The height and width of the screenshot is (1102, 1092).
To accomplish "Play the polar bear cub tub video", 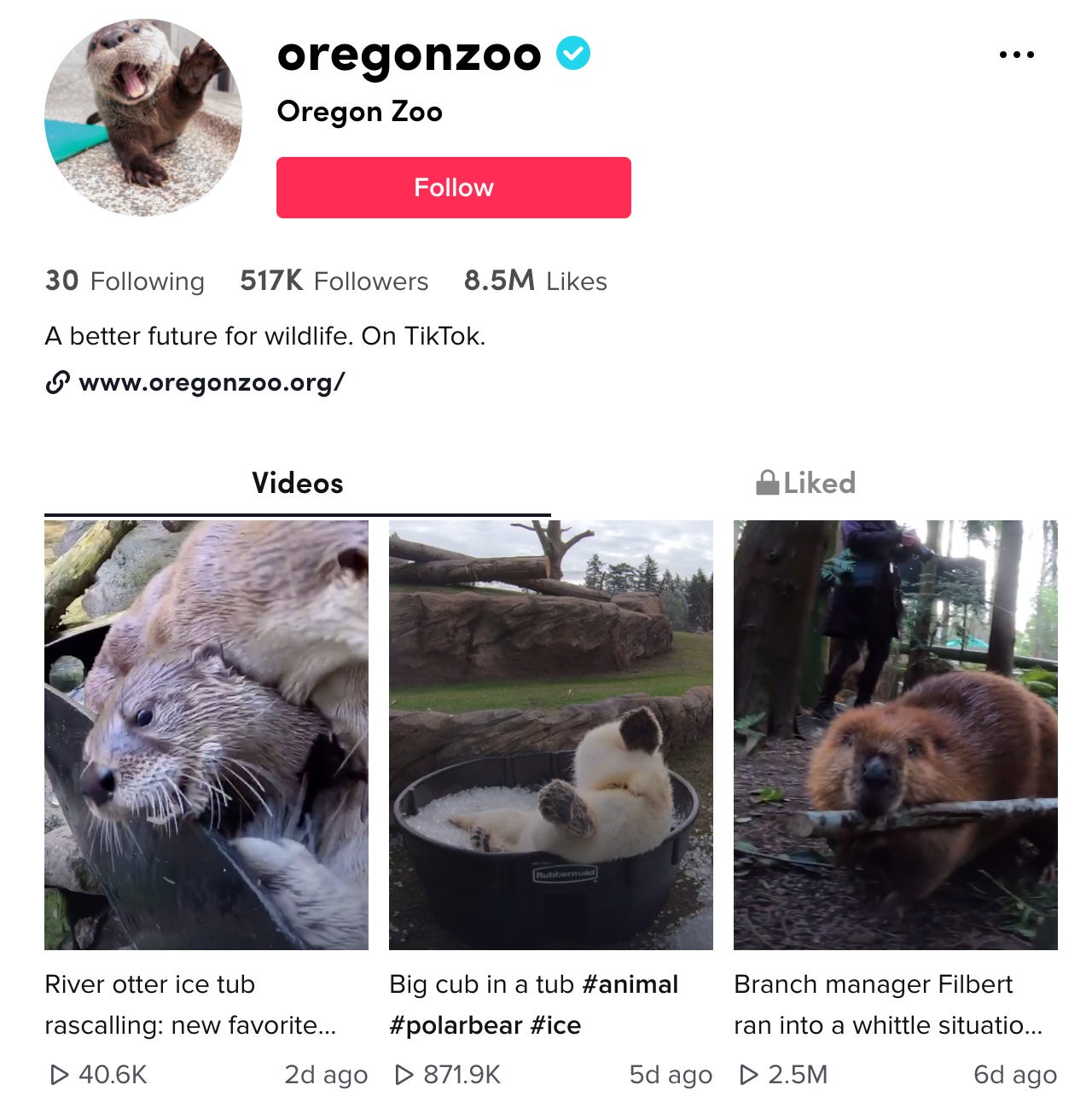I will 551,735.
